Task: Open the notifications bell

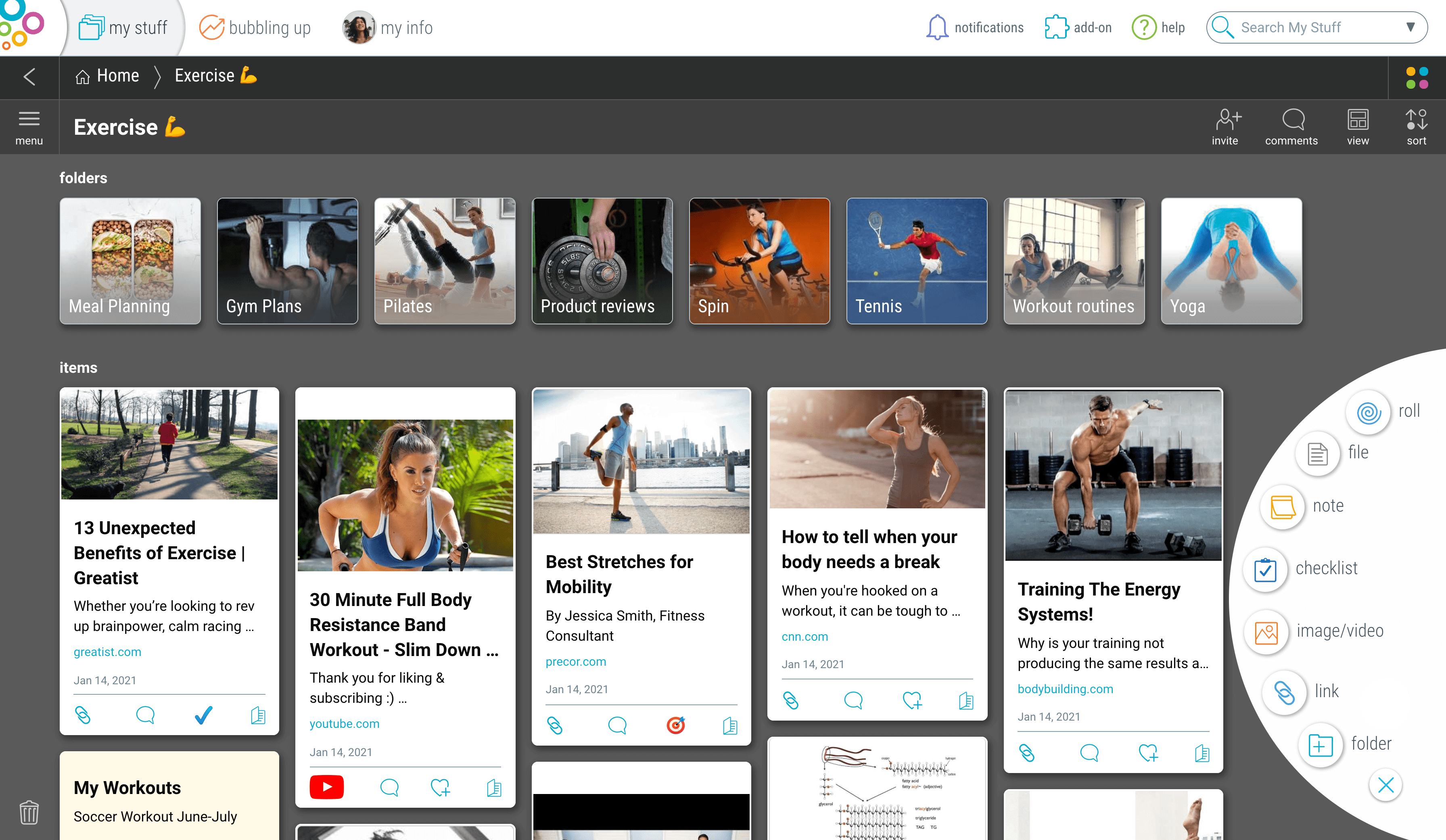Action: pyautogui.click(x=937, y=27)
